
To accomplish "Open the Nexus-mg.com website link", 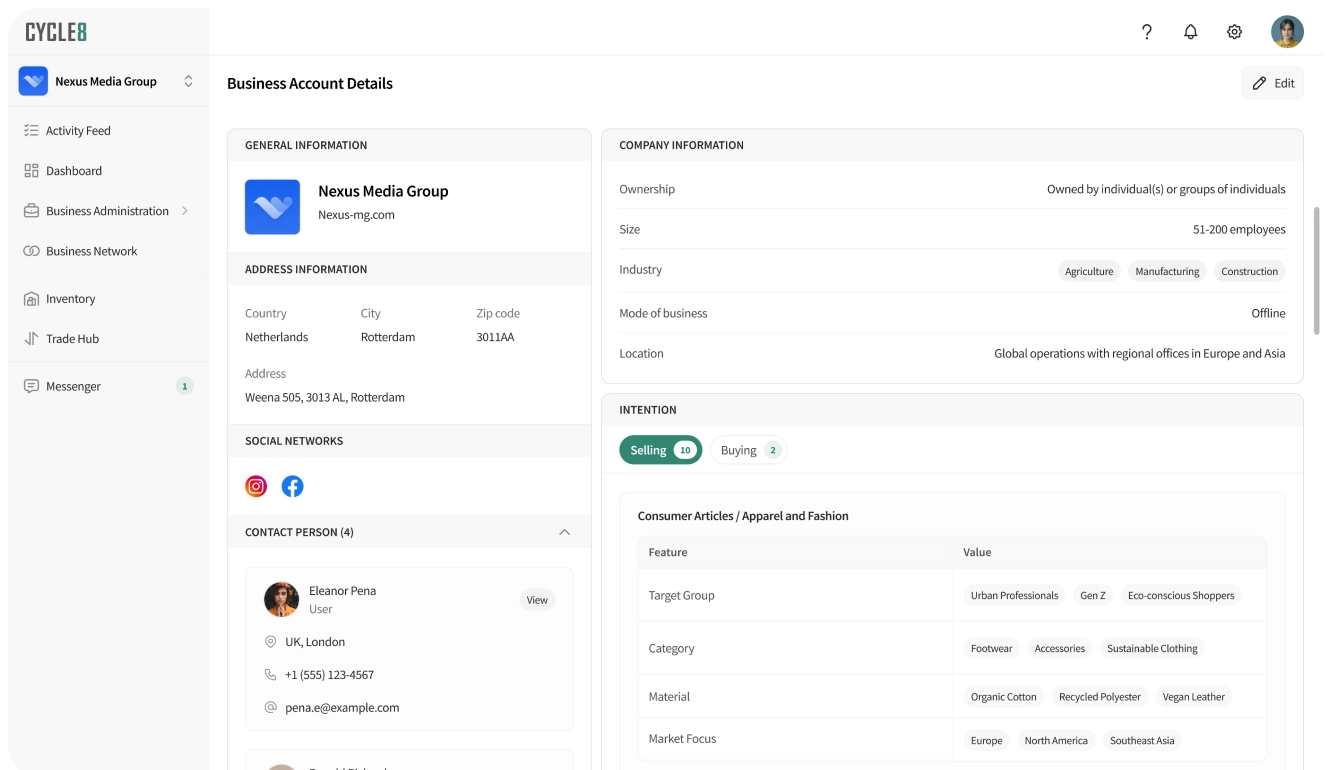I will coord(356,214).
